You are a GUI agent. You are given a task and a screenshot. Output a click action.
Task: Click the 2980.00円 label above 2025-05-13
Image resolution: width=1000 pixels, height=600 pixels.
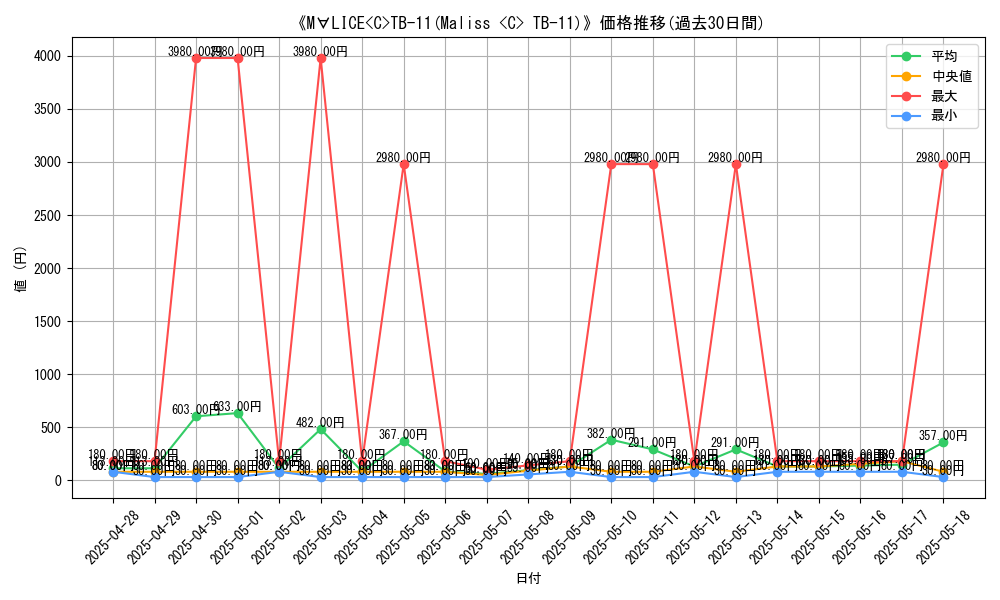[735, 157]
